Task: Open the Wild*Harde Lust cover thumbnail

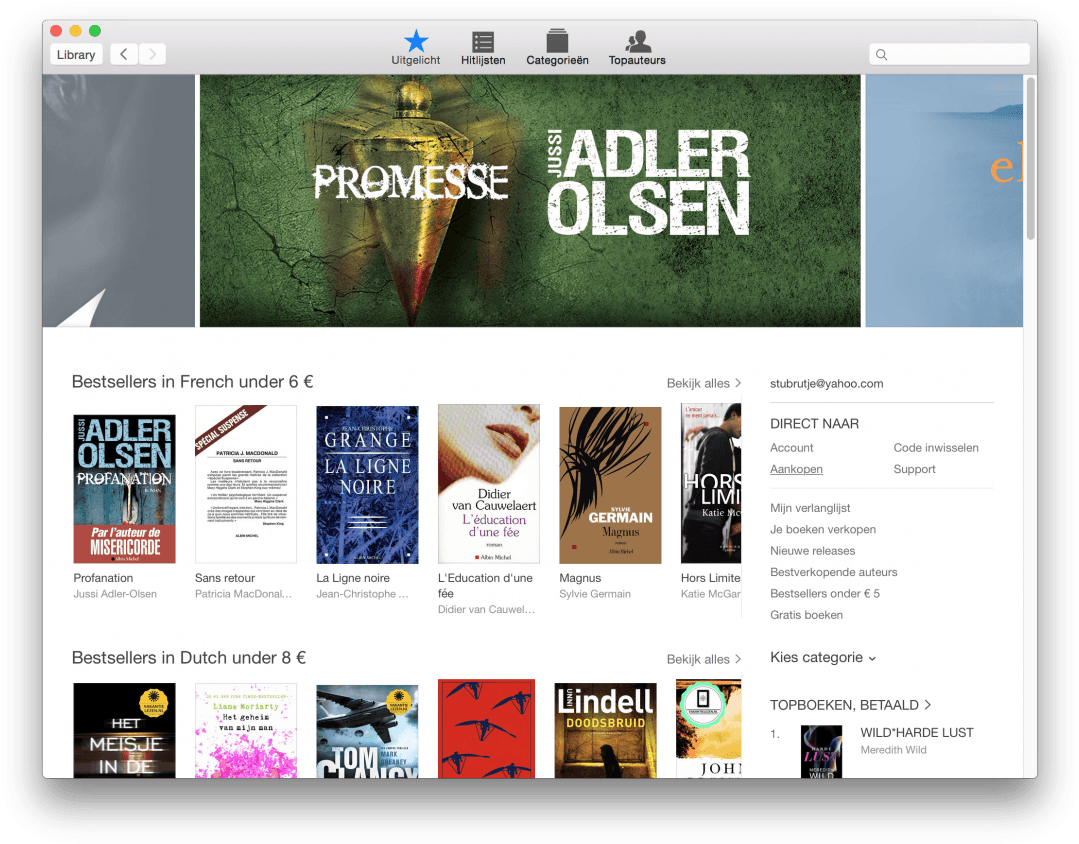Action: (x=822, y=752)
